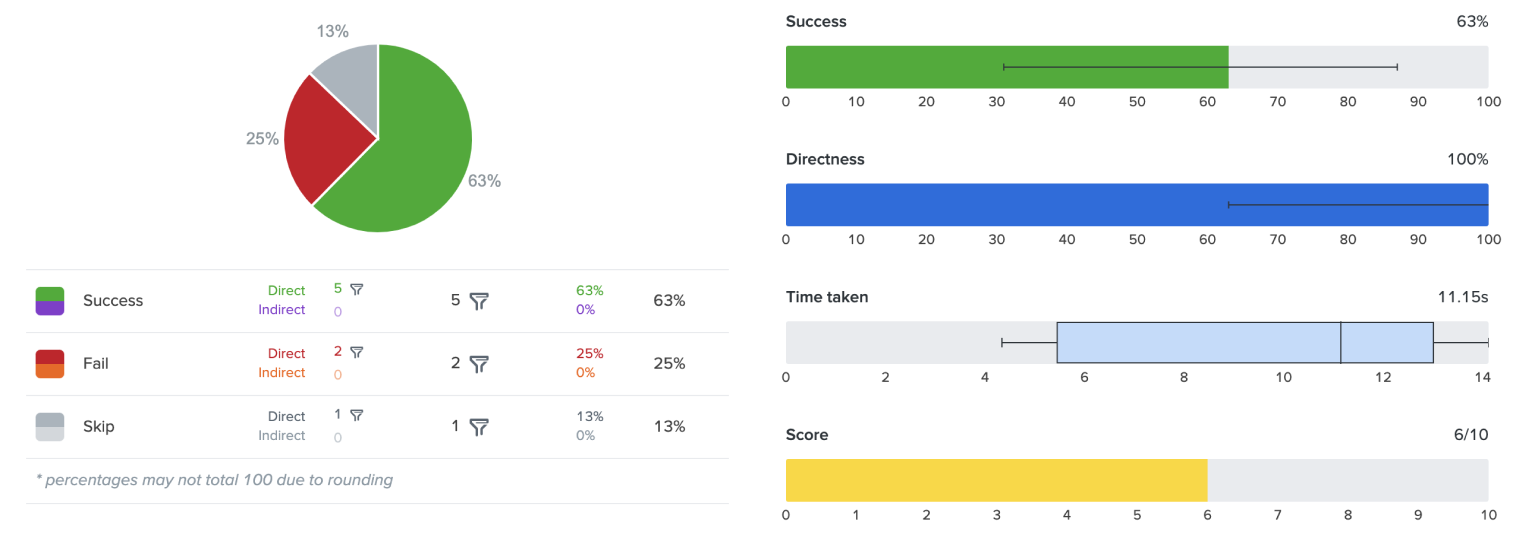The height and width of the screenshot is (541, 1516).
Task: Click the red Direct label in Fail row
Action: (286, 354)
